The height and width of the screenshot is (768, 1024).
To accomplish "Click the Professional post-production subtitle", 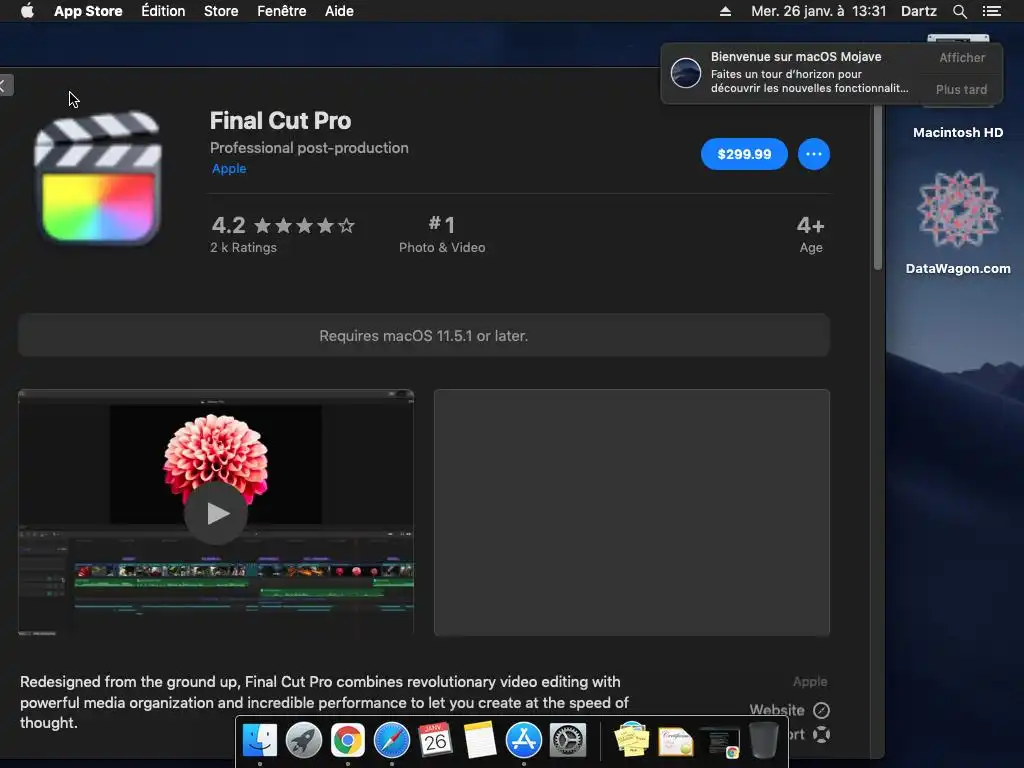I will click(x=309, y=148).
